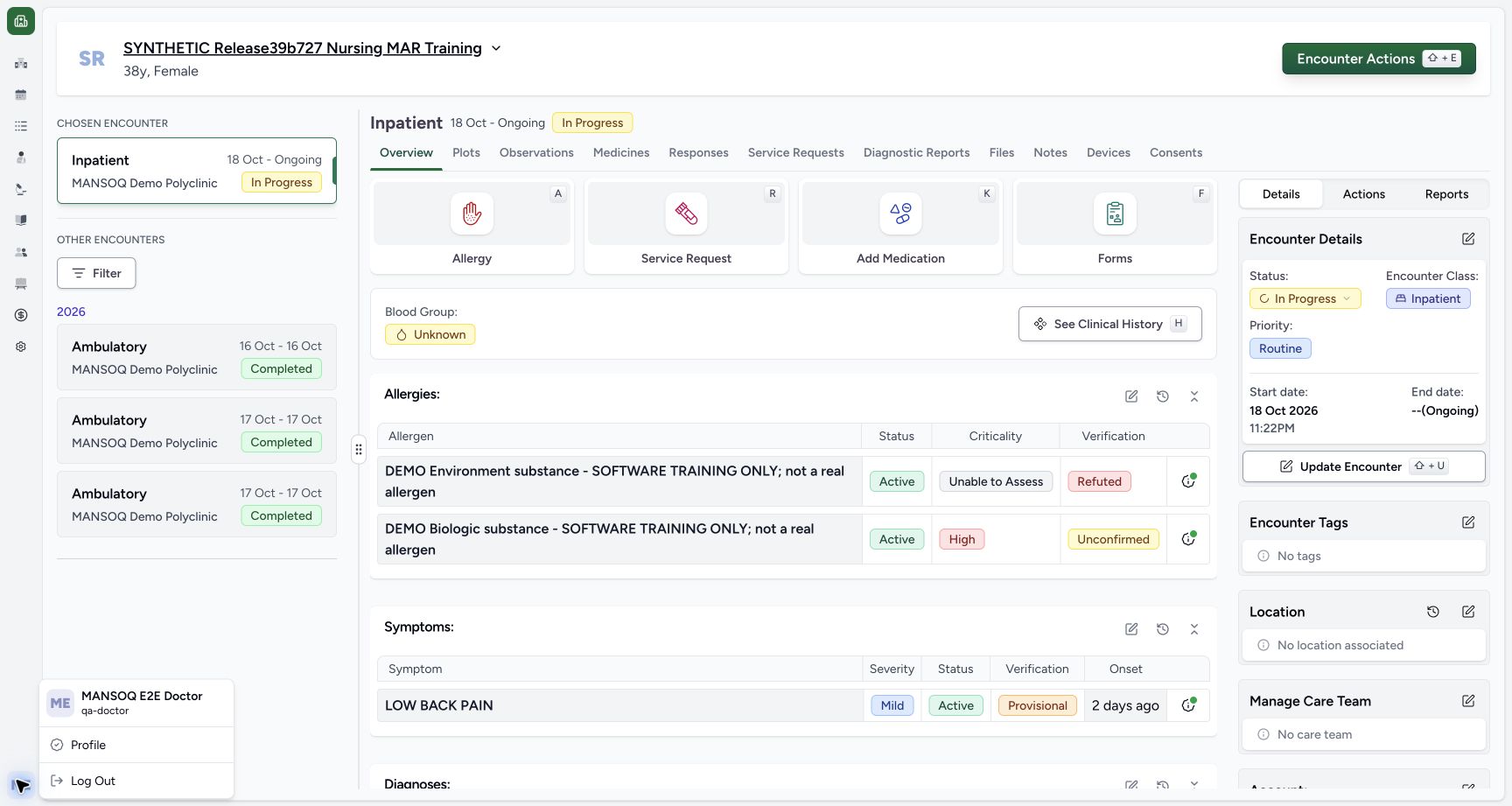1512x806 pixels.
Task: Open the Allergy quick action icon
Action: tap(472, 214)
